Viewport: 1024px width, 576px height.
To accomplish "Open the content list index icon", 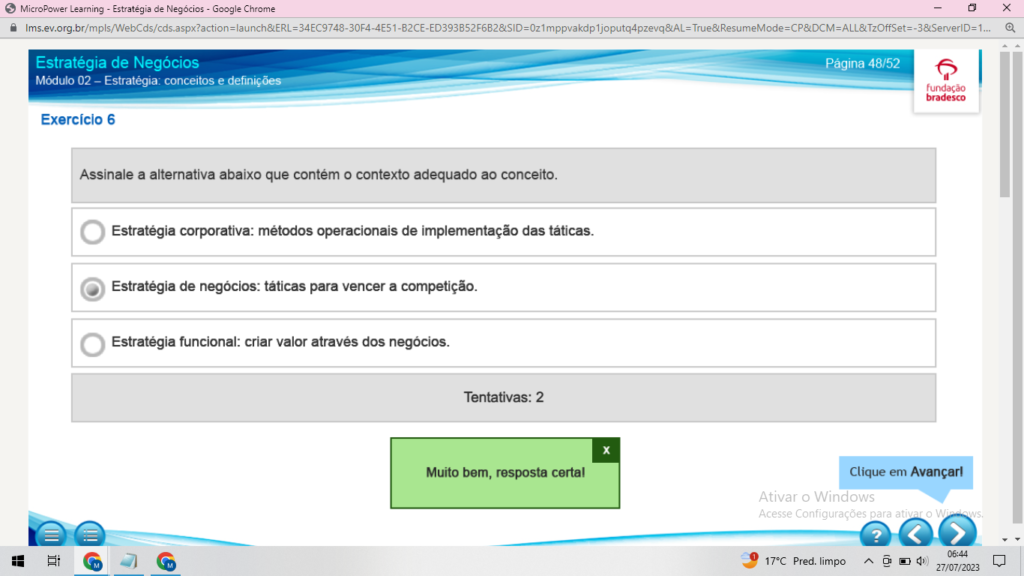I will pos(89,535).
